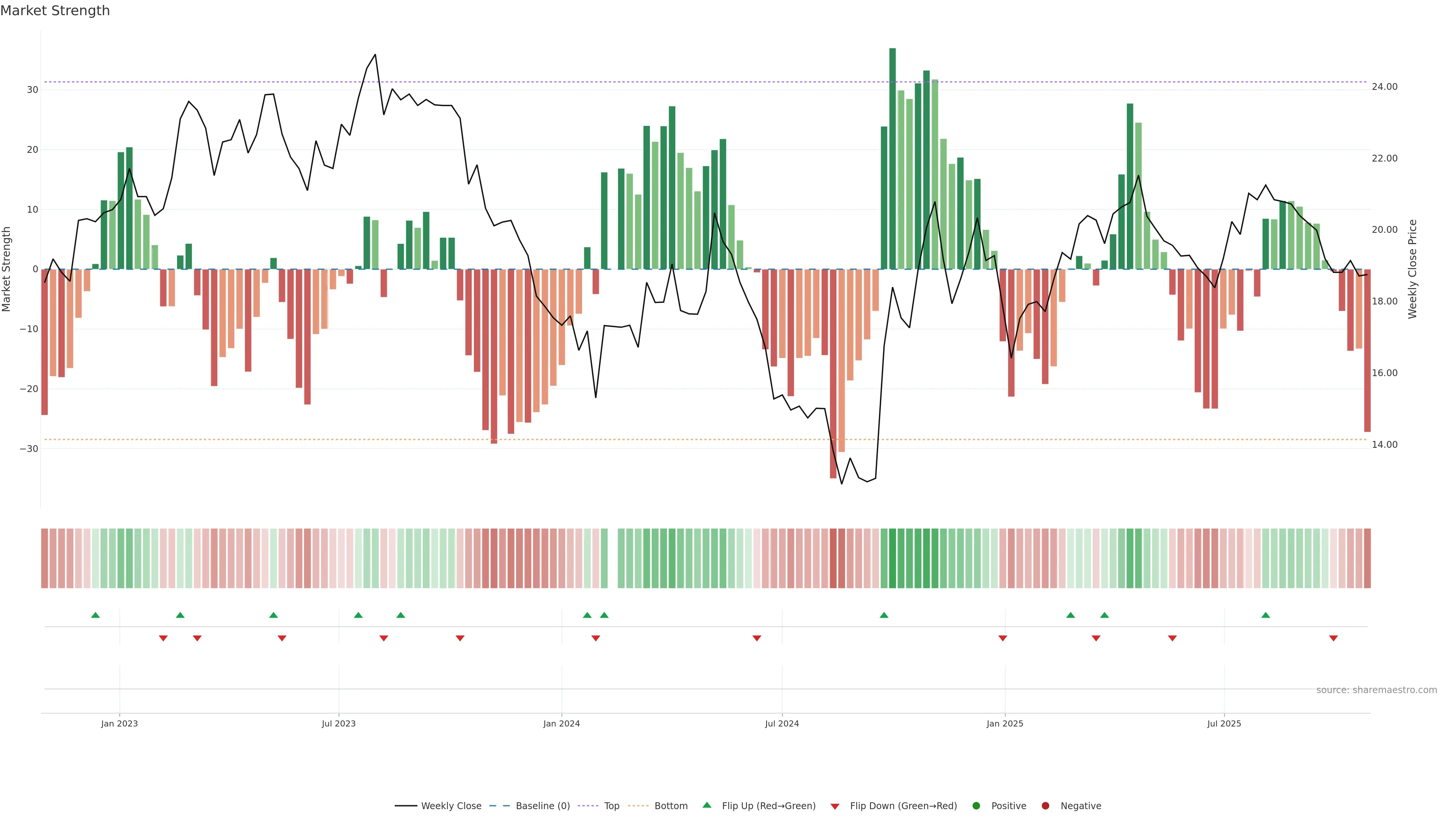The image size is (1456, 819).
Task: Click the last red flip-down triangle marker
Action: [x=1334, y=638]
